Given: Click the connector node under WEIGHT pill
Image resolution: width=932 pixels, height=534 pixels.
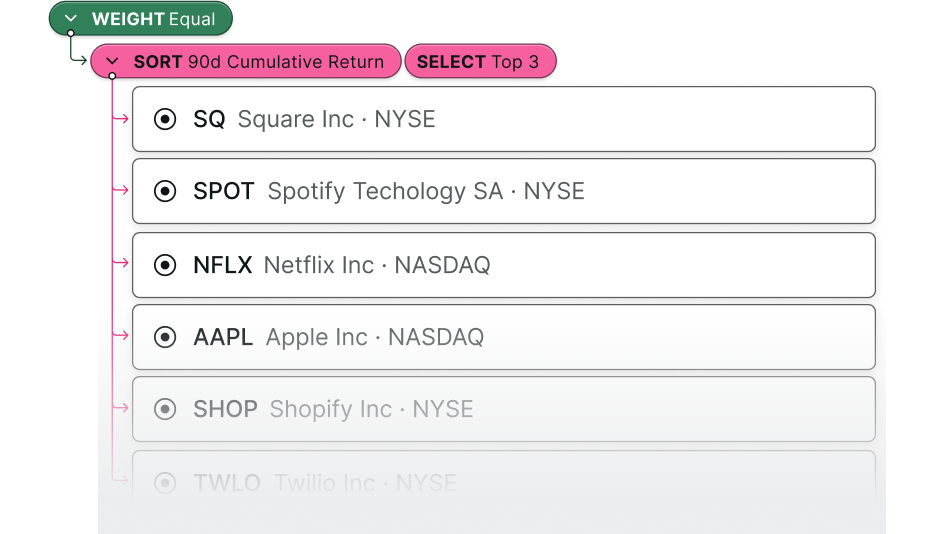Looking at the screenshot, I should [70, 33].
